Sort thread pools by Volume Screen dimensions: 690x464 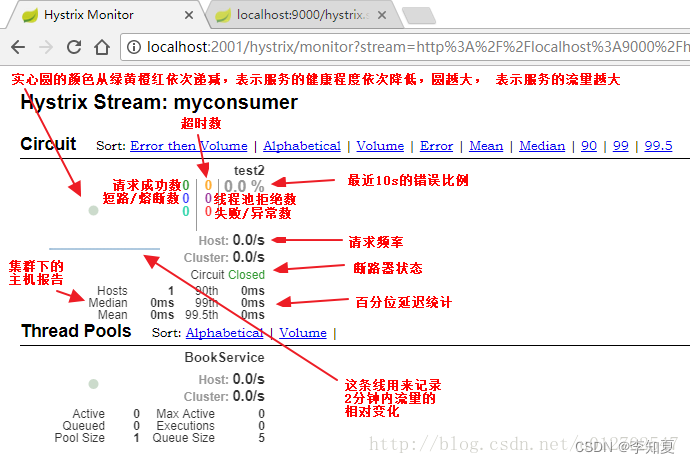pos(303,333)
